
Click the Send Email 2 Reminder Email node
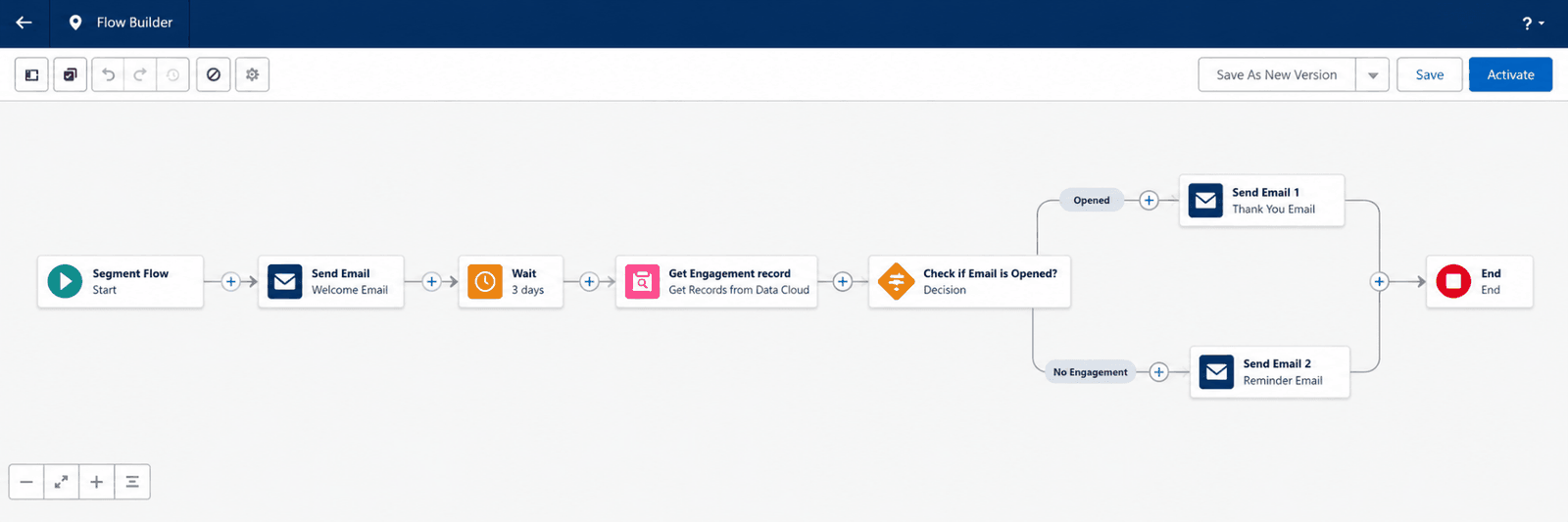point(1269,372)
